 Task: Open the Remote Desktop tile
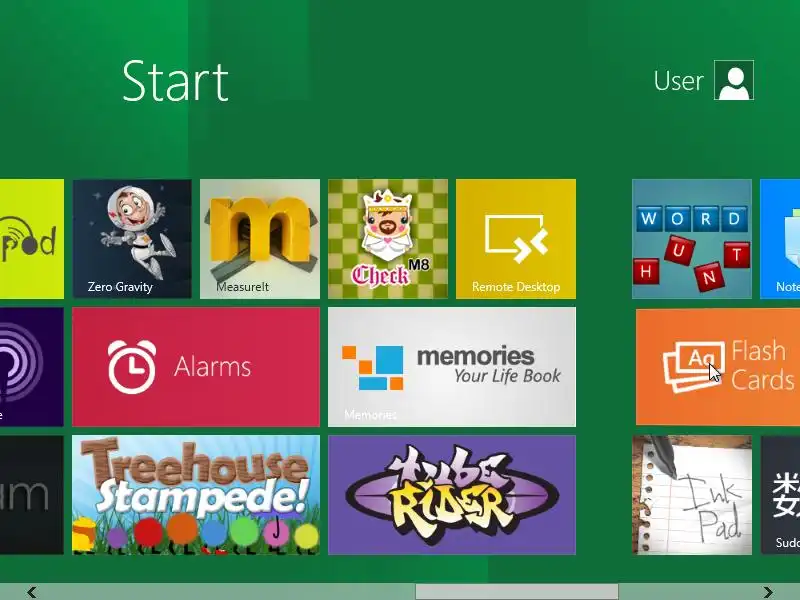(516, 239)
